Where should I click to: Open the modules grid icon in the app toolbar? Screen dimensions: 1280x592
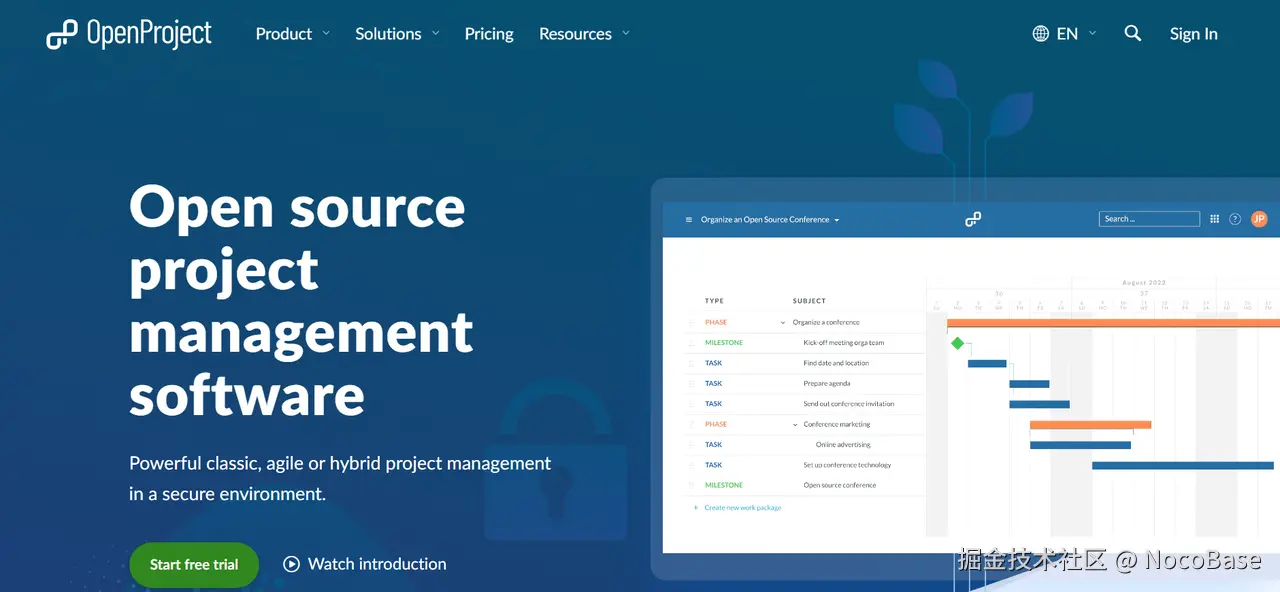coord(1214,218)
